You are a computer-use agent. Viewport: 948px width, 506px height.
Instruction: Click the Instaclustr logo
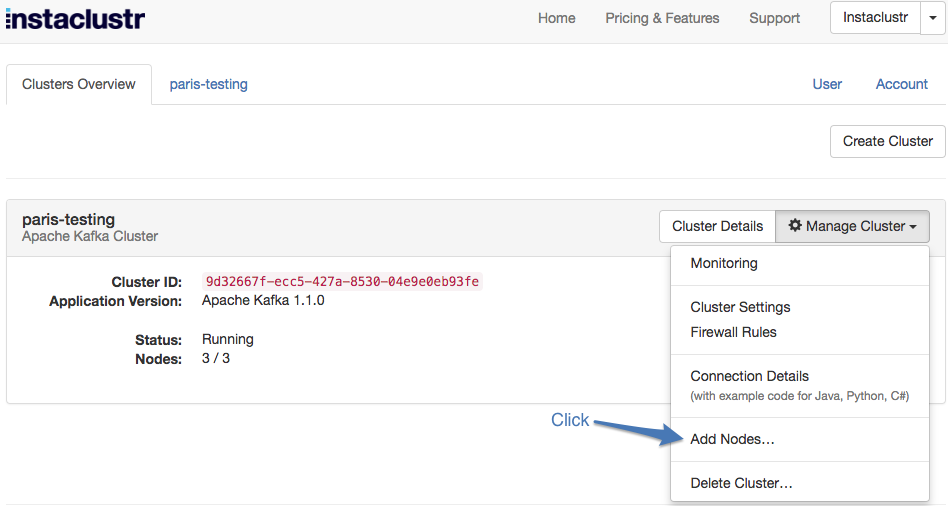point(75,18)
